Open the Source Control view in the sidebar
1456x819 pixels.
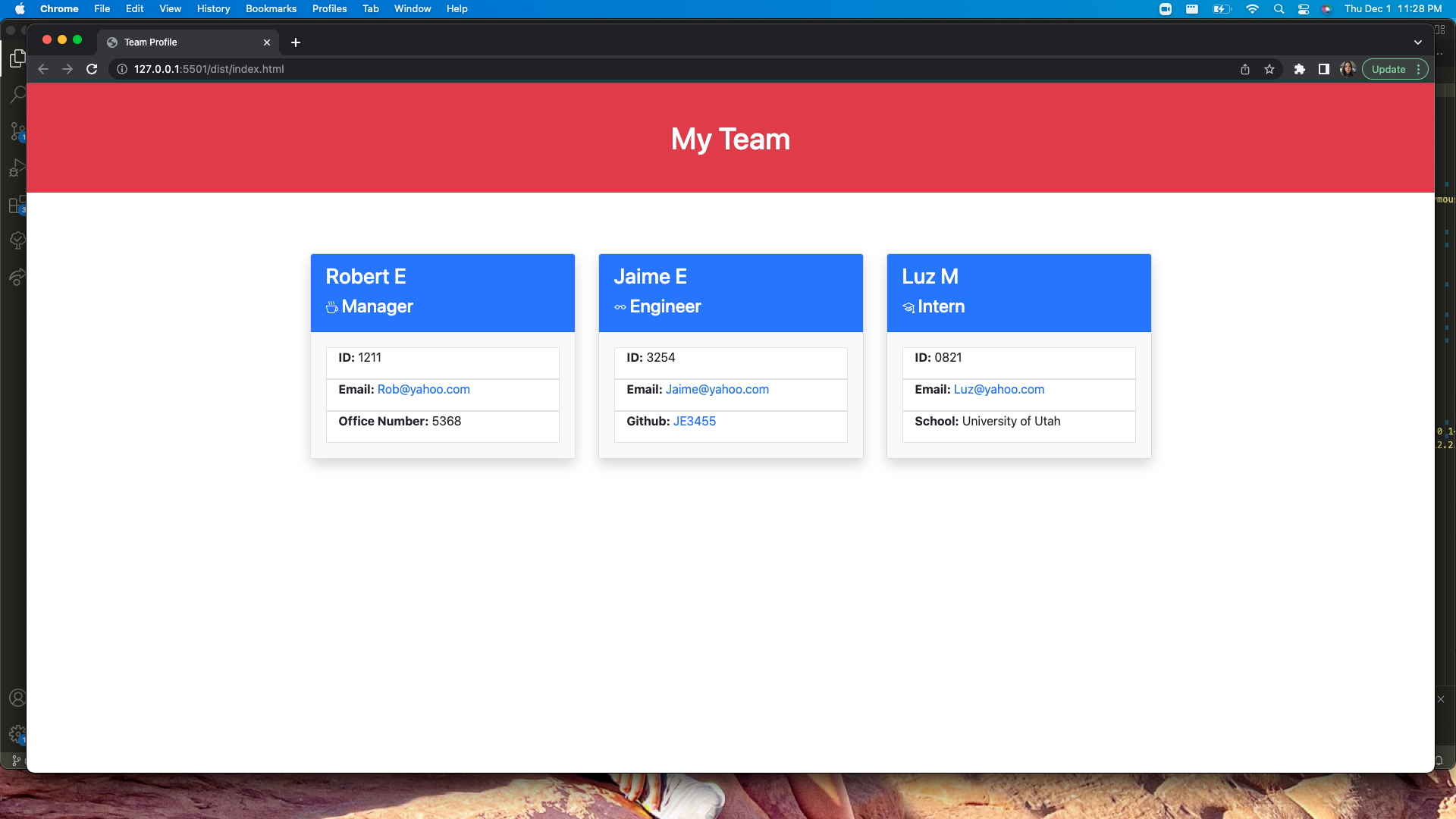pyautogui.click(x=17, y=131)
